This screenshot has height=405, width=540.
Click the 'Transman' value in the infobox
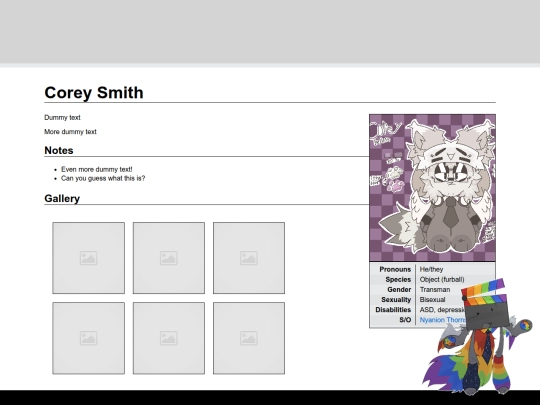[x=435, y=290]
